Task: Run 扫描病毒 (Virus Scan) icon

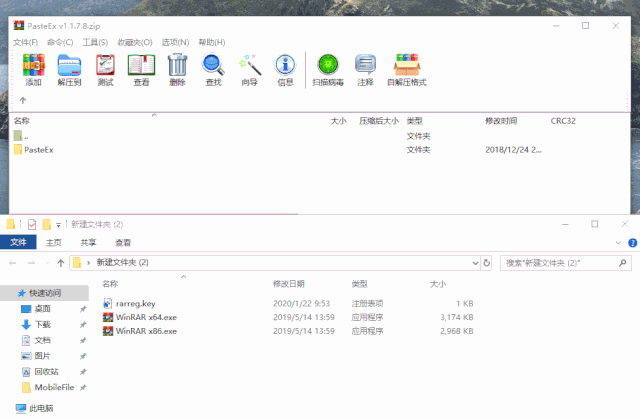Action: point(328,68)
